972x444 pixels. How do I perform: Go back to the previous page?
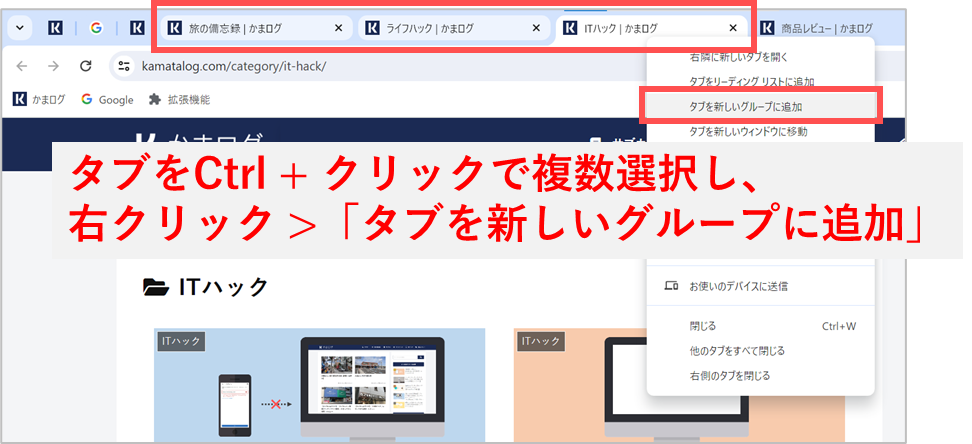(x=22, y=66)
